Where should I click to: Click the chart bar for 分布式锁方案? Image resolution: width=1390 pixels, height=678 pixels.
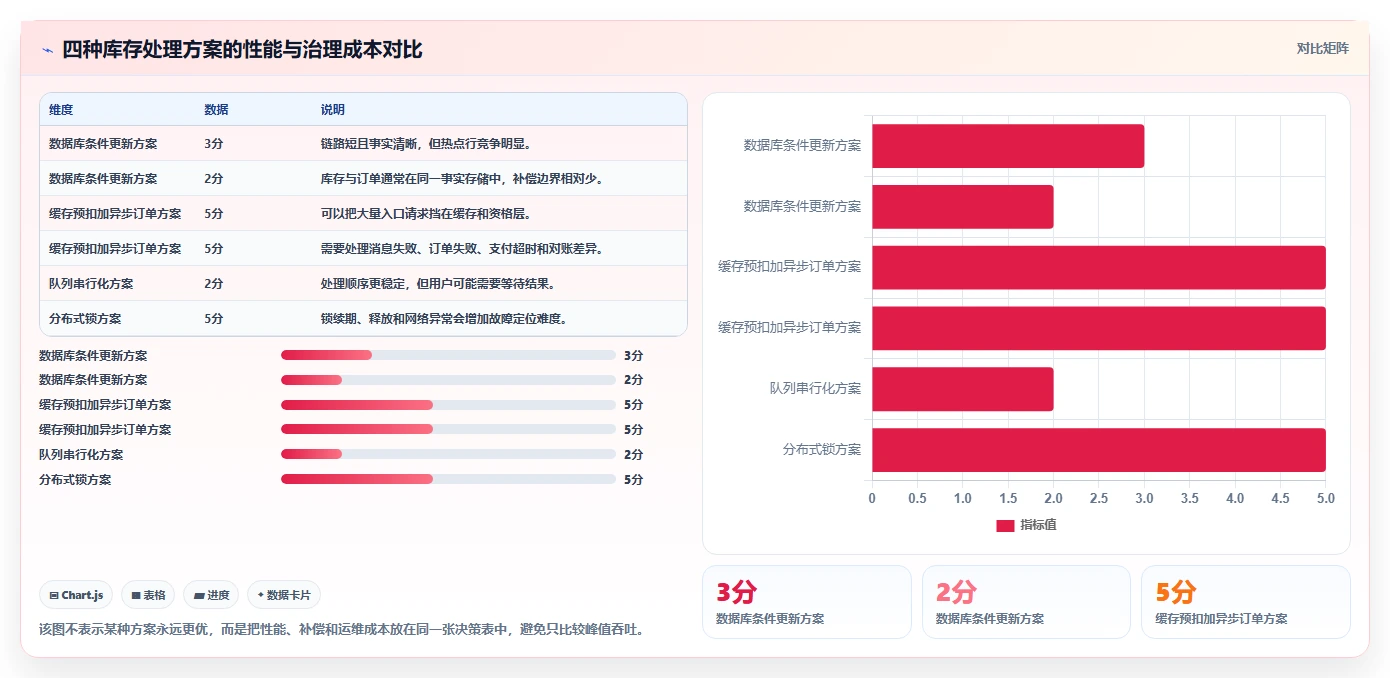point(1099,450)
